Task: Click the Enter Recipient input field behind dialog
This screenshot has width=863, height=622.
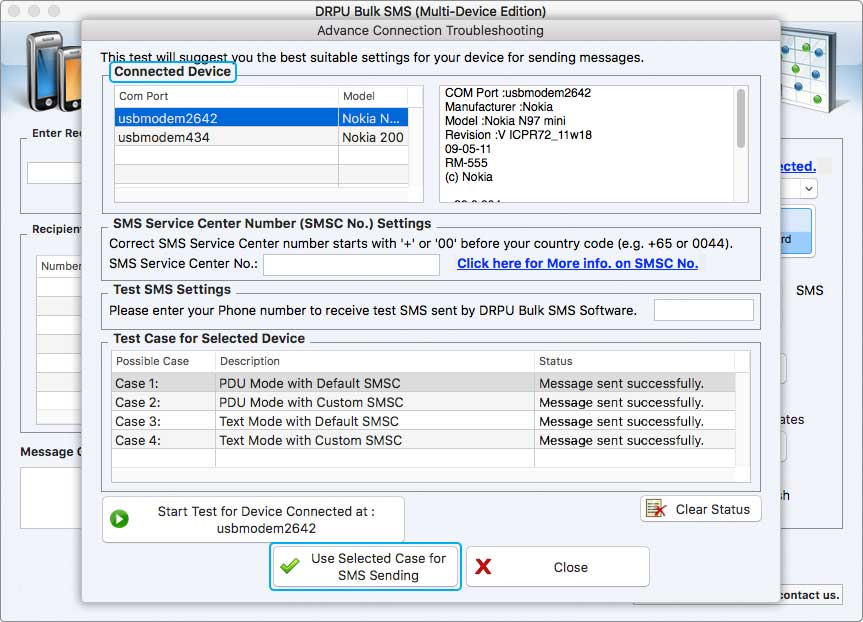Action: [54, 173]
